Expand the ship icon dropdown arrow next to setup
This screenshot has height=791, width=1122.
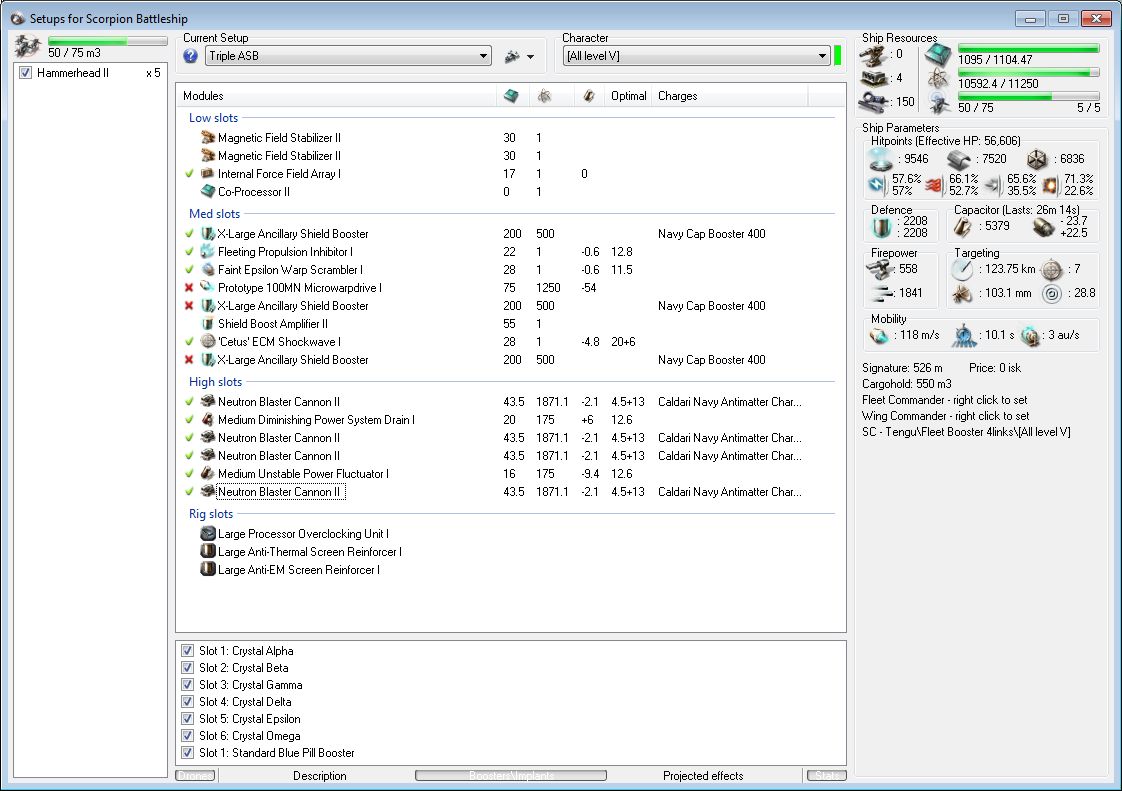[530, 57]
